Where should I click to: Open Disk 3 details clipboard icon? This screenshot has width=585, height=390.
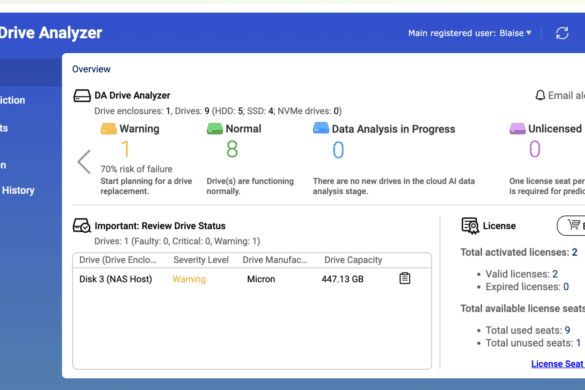pos(405,278)
